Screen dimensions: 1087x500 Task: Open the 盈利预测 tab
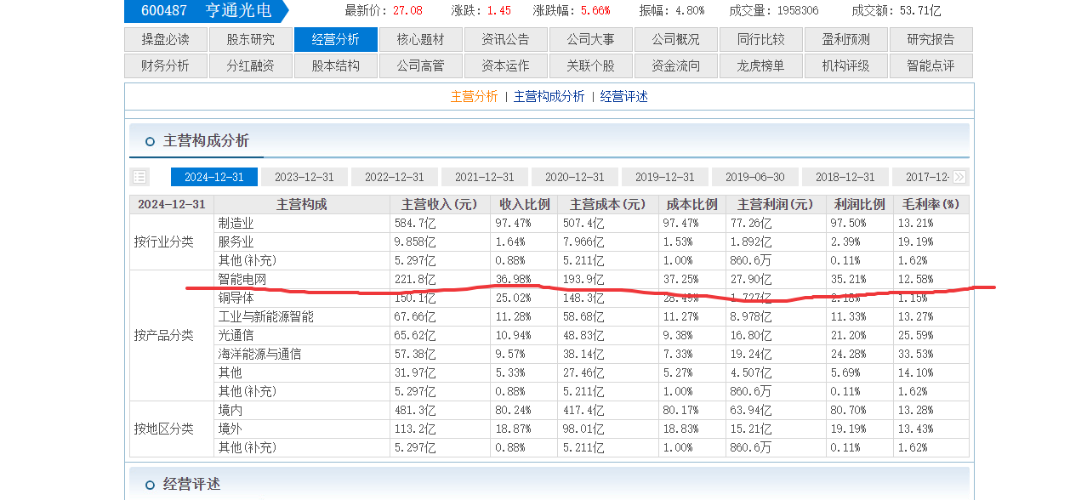[845, 40]
